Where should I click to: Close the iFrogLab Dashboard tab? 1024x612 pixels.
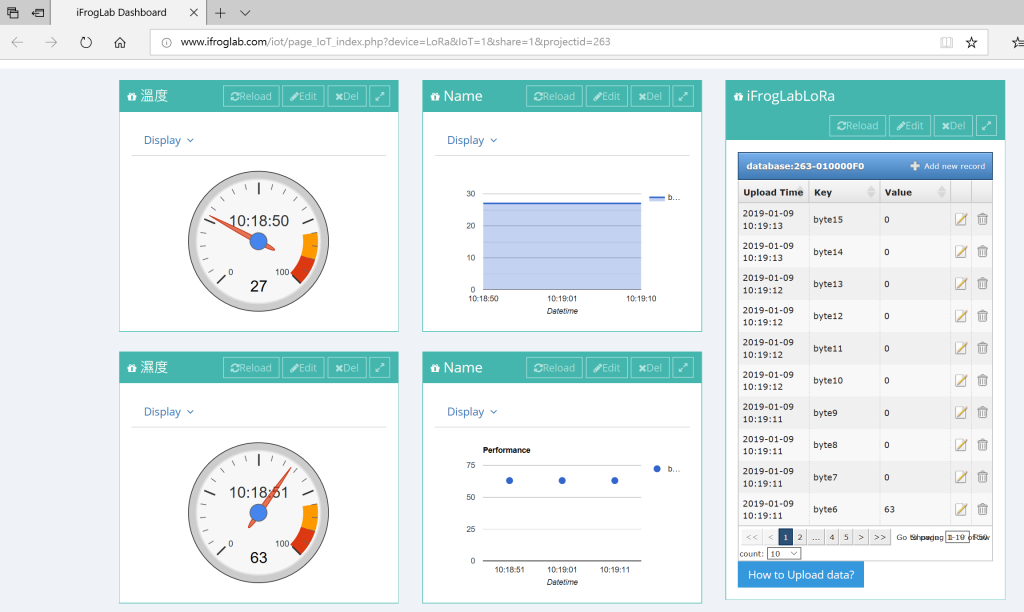(x=193, y=12)
